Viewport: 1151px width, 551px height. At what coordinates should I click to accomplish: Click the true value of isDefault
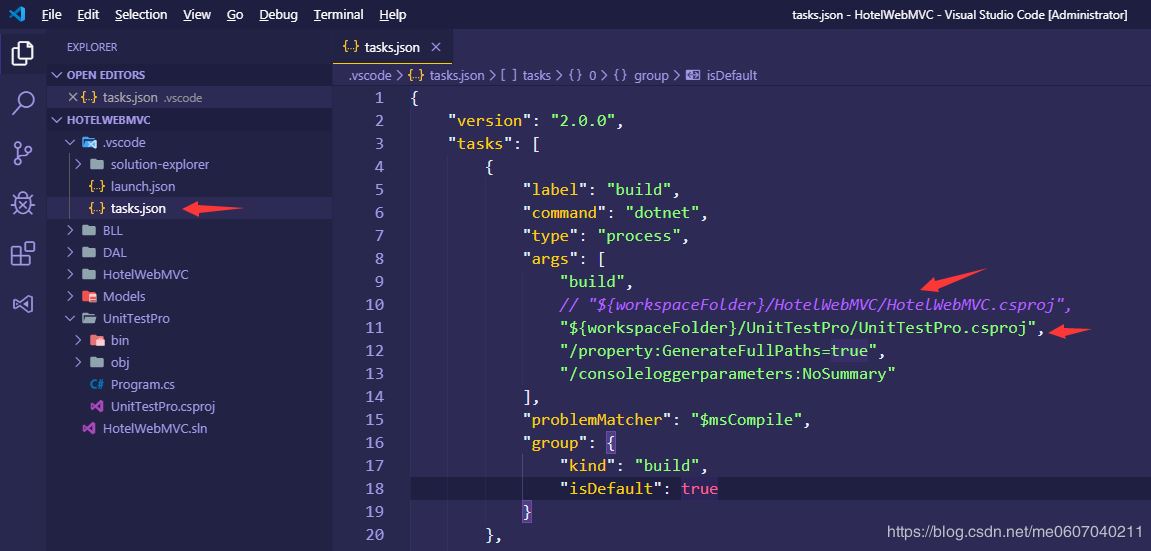pos(700,489)
